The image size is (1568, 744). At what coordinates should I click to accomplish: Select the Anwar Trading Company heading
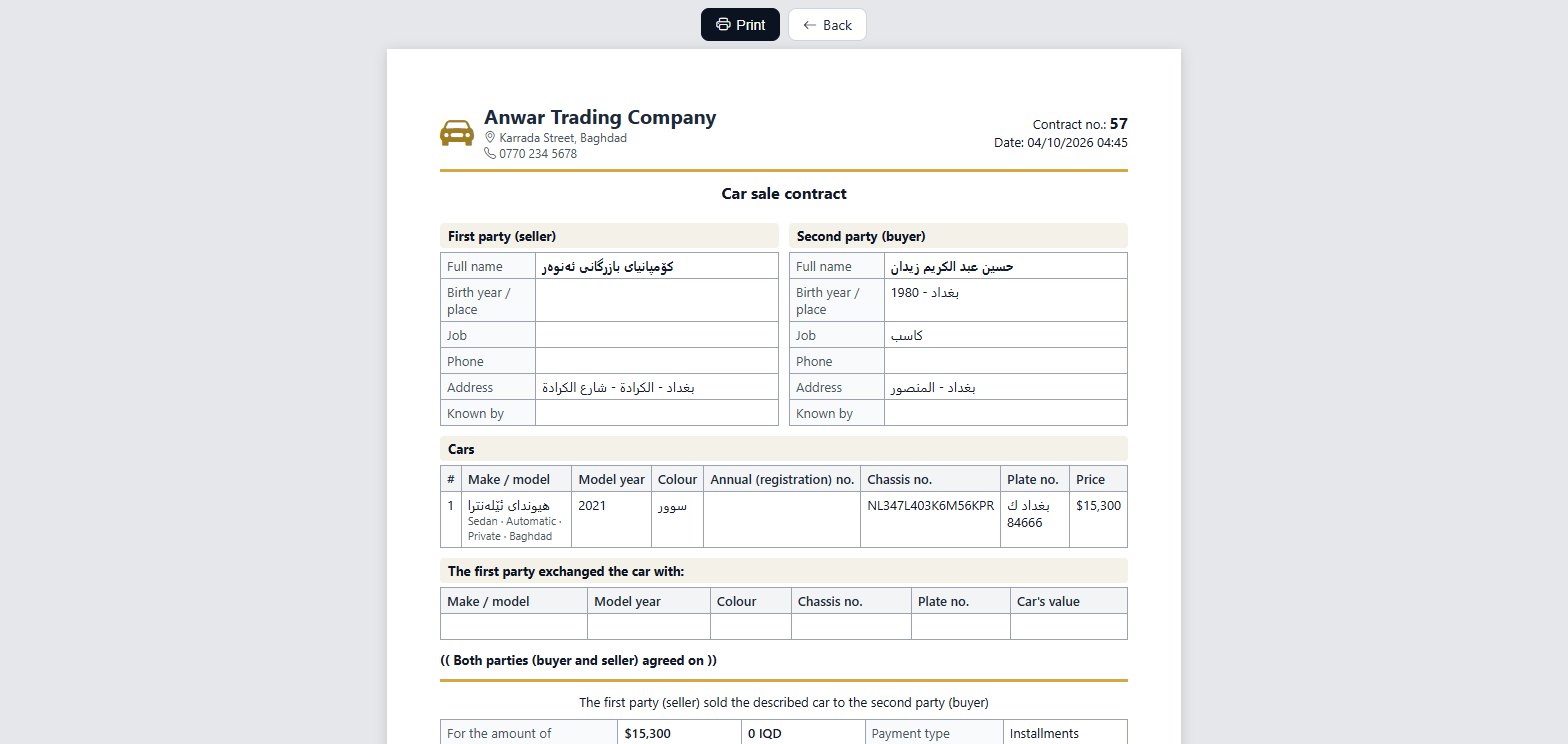(600, 117)
